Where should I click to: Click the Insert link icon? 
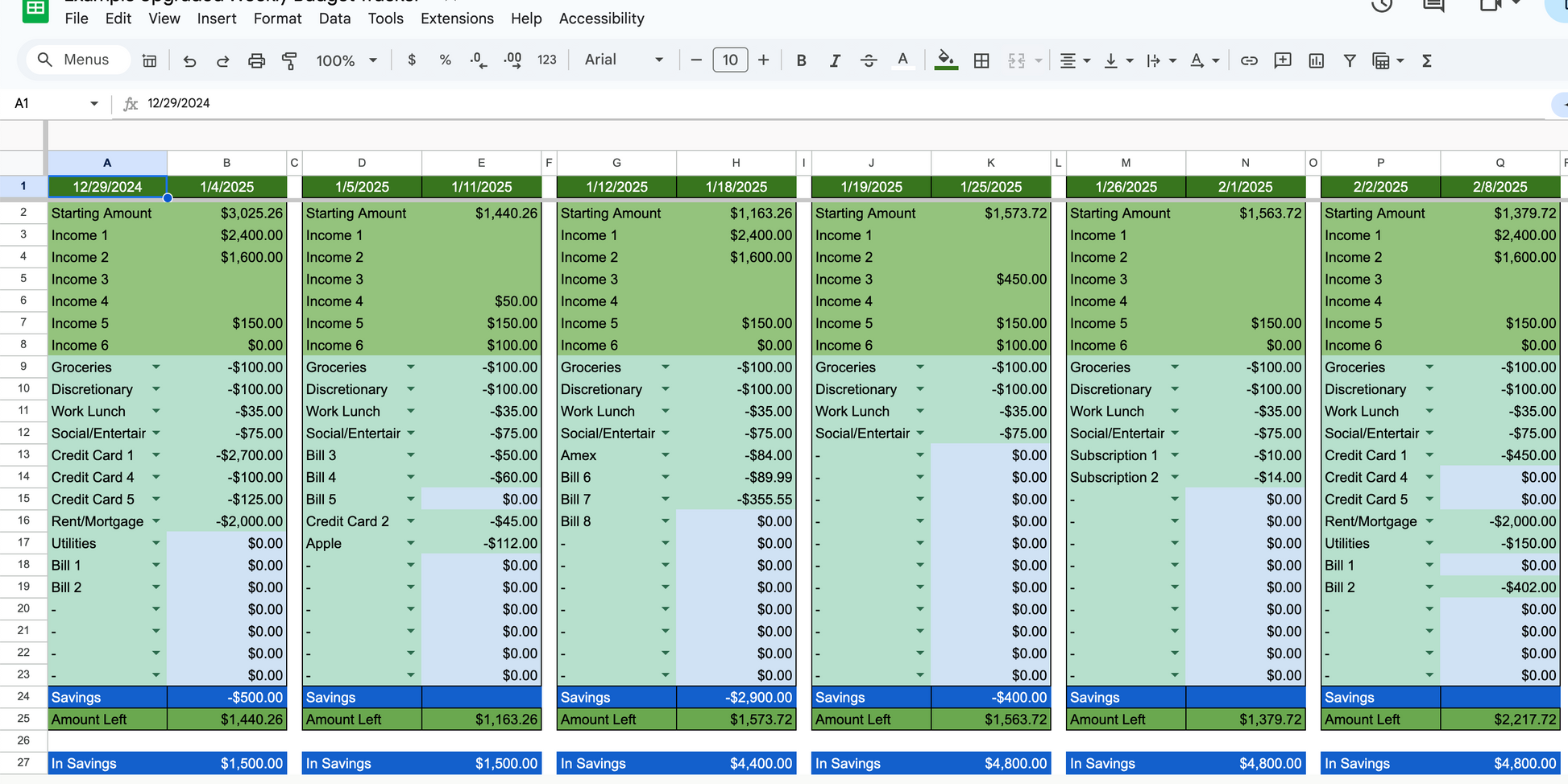click(x=1249, y=60)
